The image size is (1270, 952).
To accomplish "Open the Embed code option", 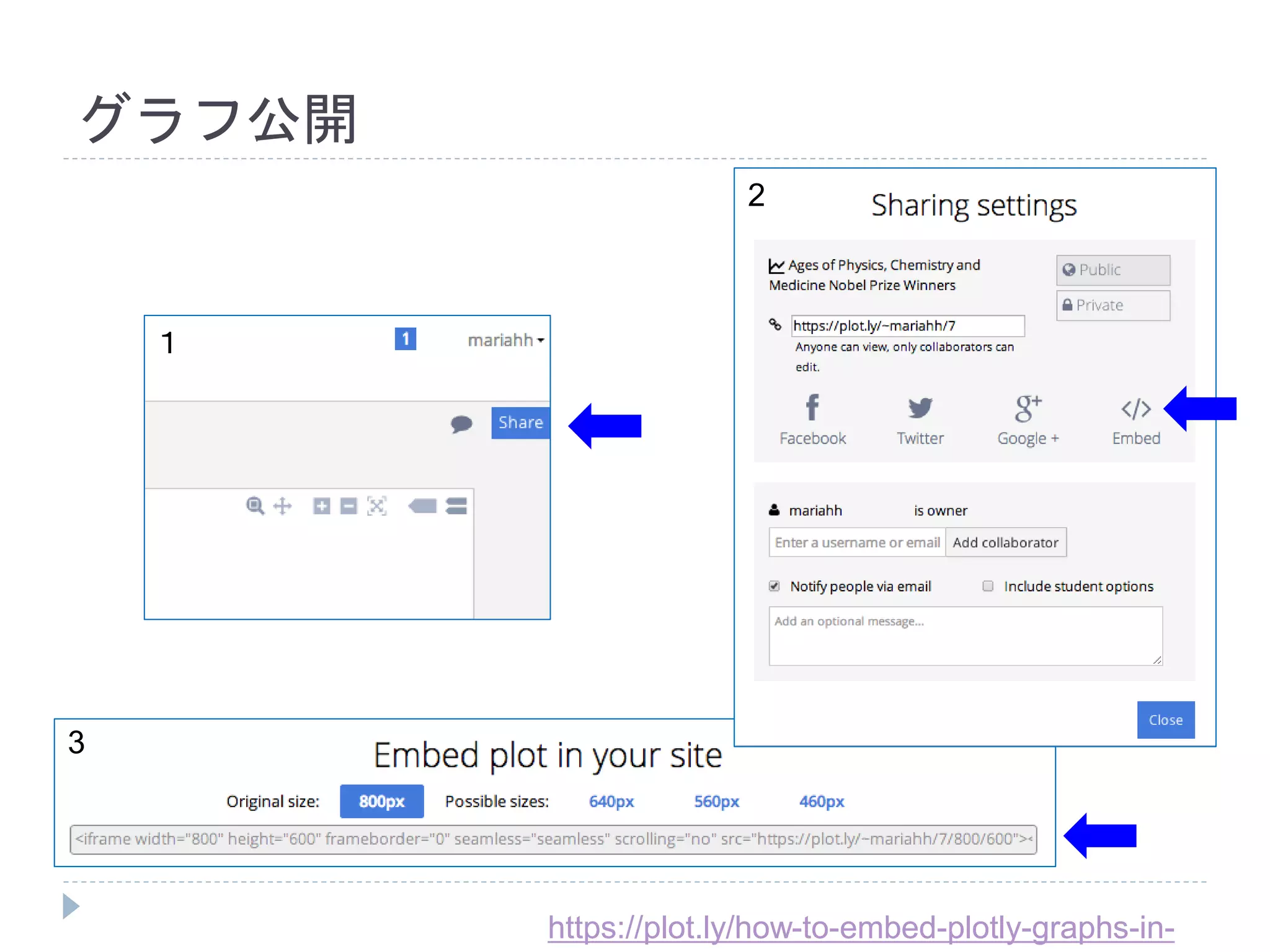I will pos(1136,421).
